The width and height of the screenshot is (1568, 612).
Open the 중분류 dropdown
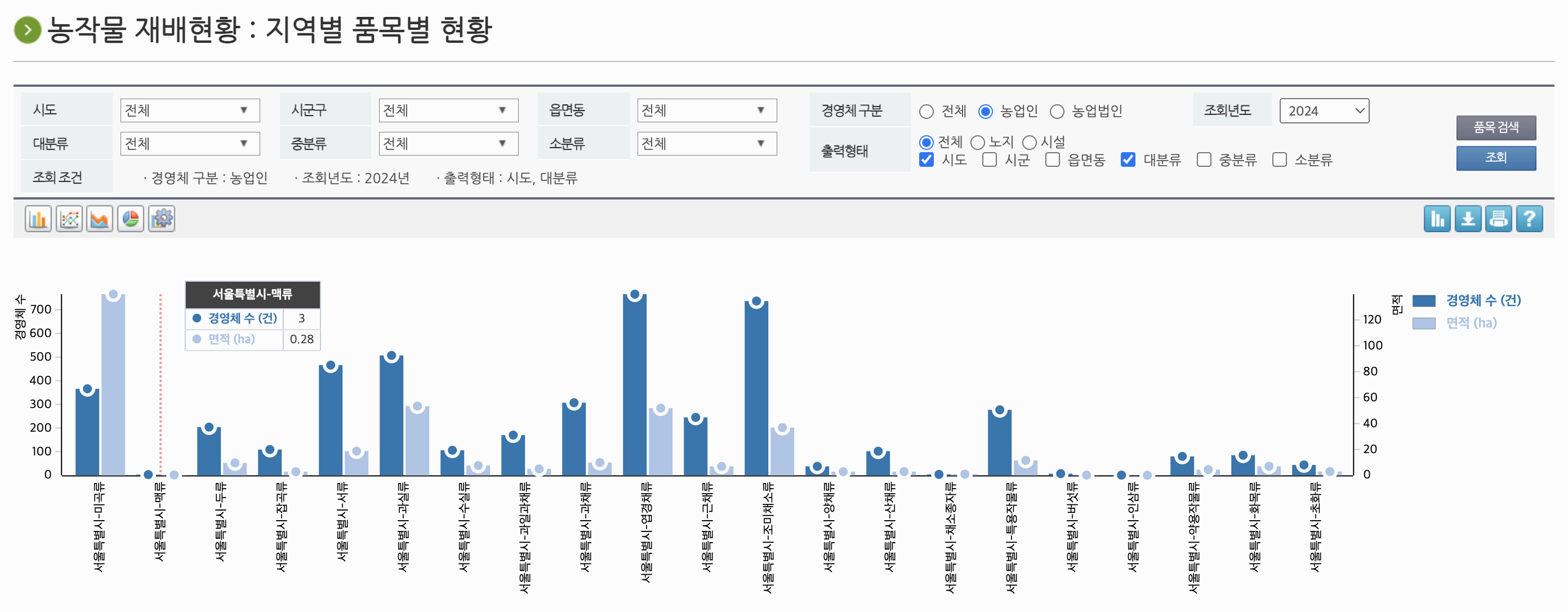click(448, 144)
